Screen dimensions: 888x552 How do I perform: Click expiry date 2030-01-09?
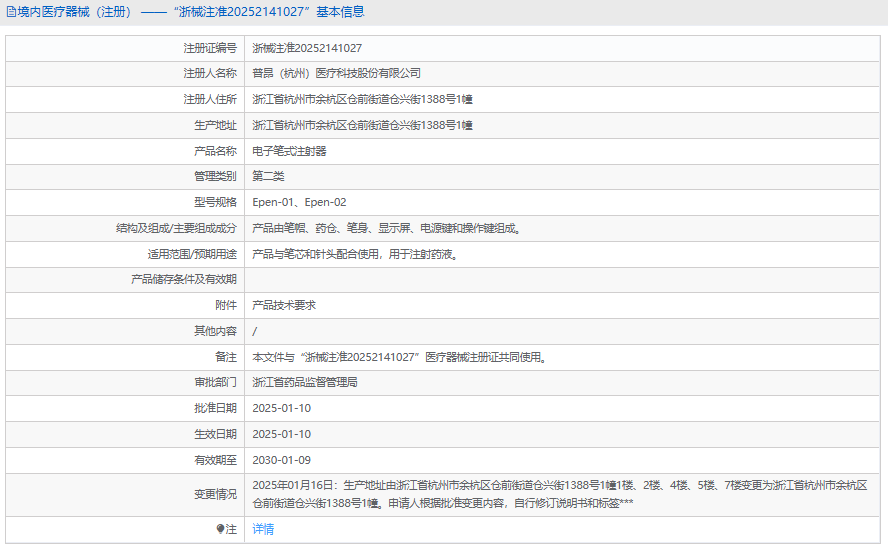tap(281, 460)
